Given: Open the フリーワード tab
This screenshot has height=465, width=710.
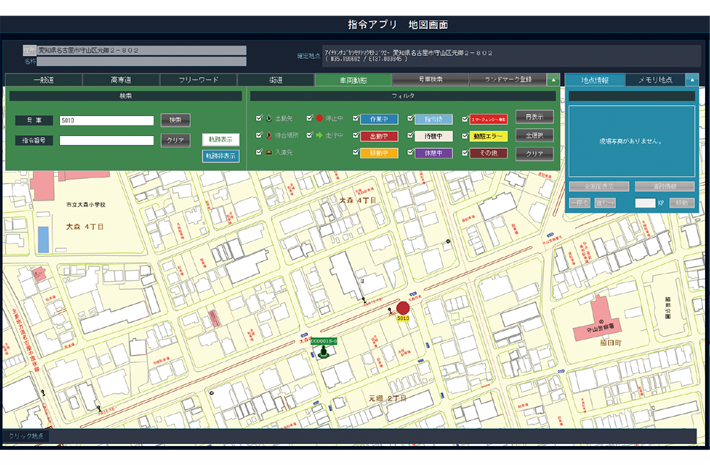Looking at the screenshot, I should tap(198, 80).
